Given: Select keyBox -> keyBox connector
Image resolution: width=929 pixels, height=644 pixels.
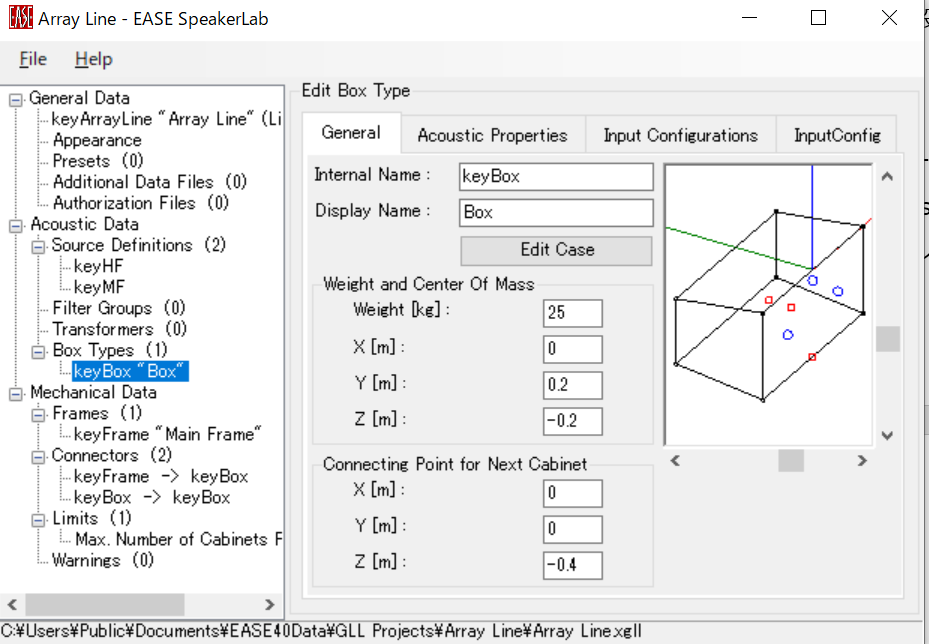Looking at the screenshot, I should (x=152, y=498).
